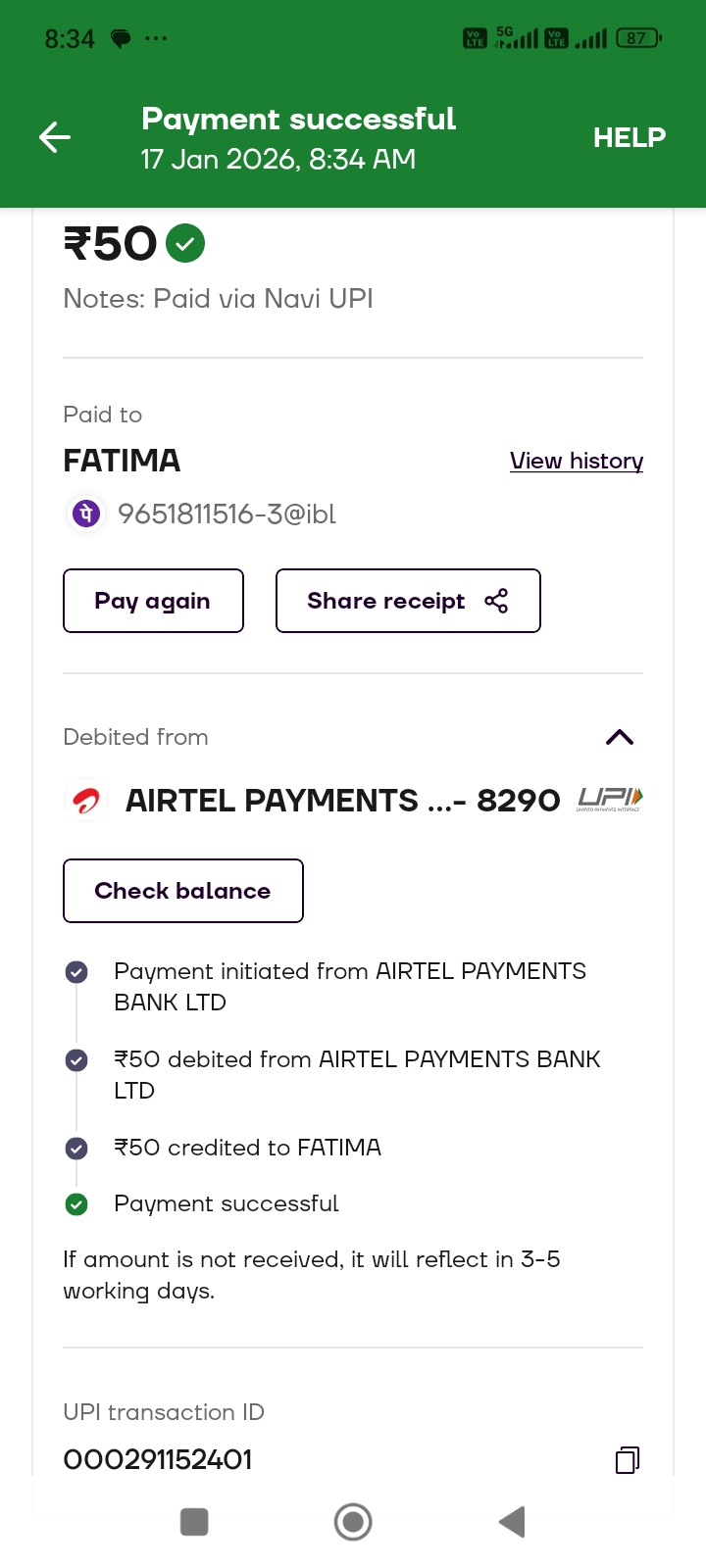Tap the Android recent apps square button
Screen dimensions: 706x1568
tap(194, 1522)
